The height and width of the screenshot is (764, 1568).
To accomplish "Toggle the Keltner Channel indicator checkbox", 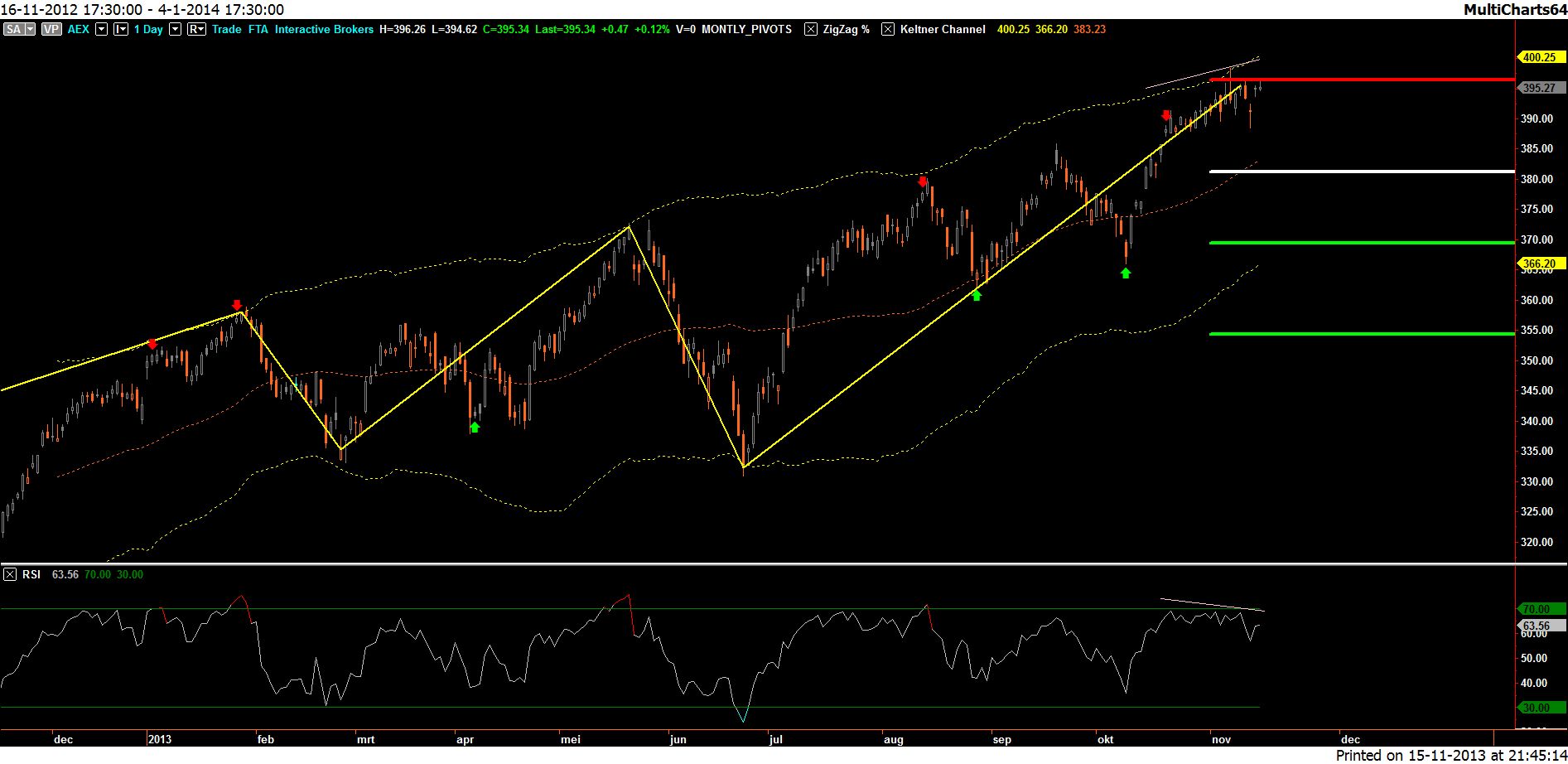I will pyautogui.click(x=888, y=29).
